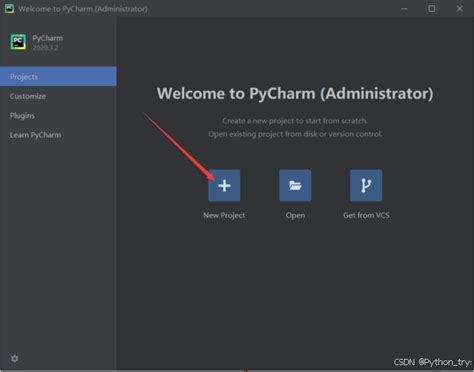Click the Get from VCS label
The image size is (474, 372).
click(366, 215)
